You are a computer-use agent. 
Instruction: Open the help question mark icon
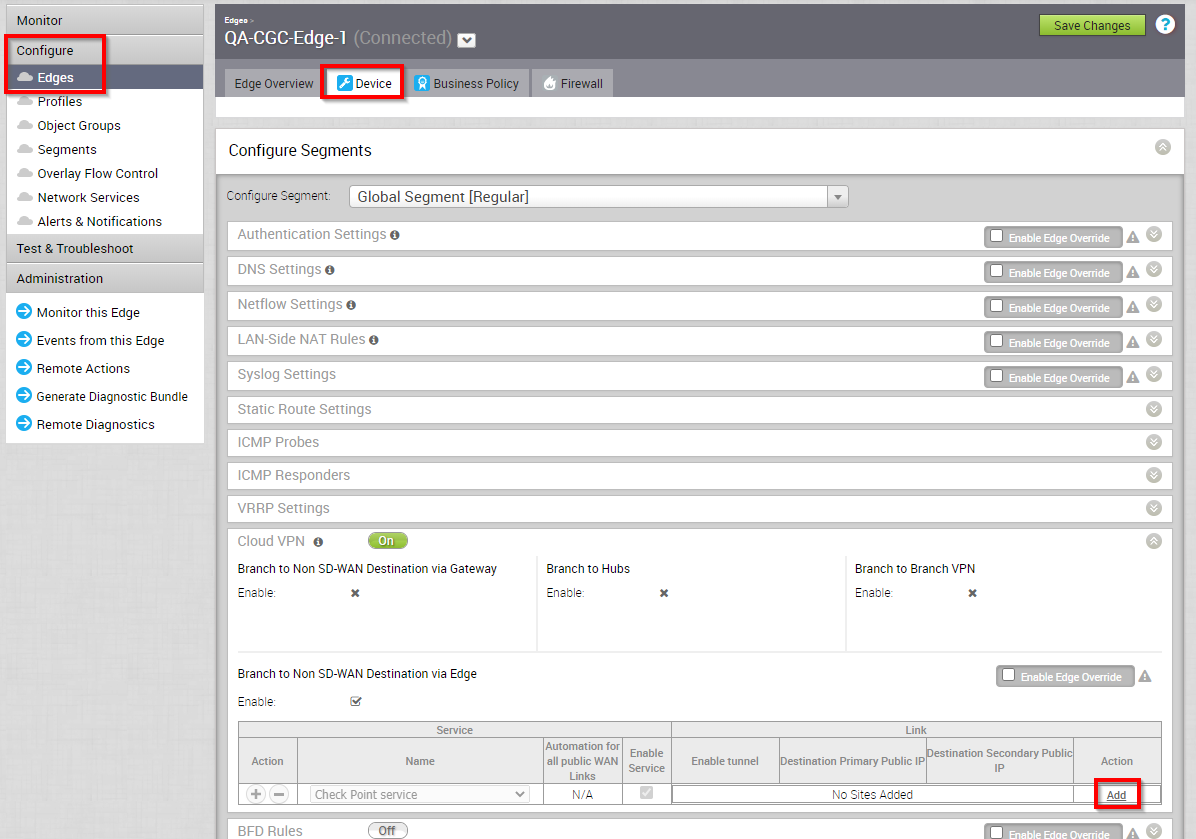(x=1165, y=24)
